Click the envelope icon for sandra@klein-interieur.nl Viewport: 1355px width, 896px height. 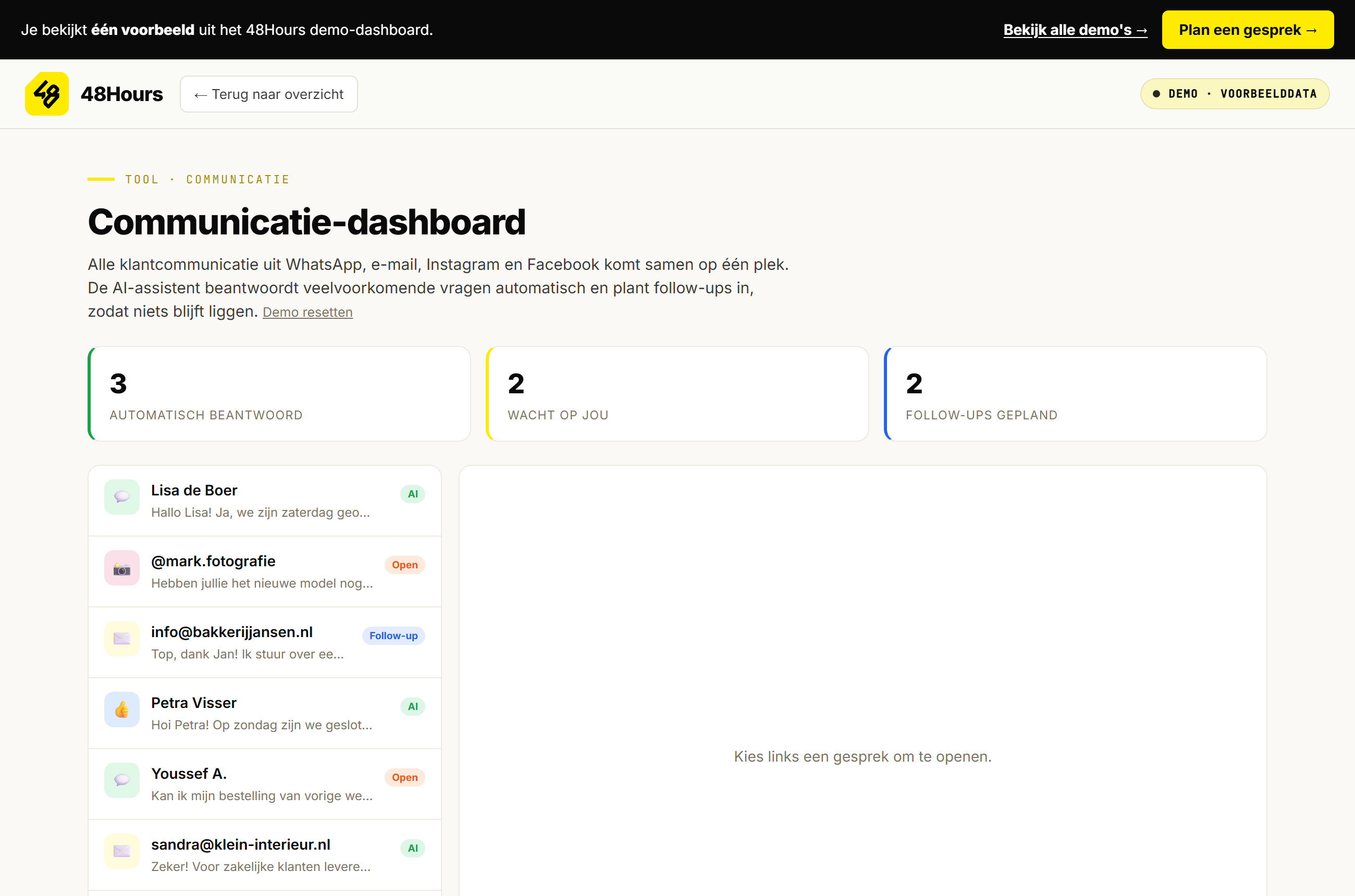pos(122,851)
